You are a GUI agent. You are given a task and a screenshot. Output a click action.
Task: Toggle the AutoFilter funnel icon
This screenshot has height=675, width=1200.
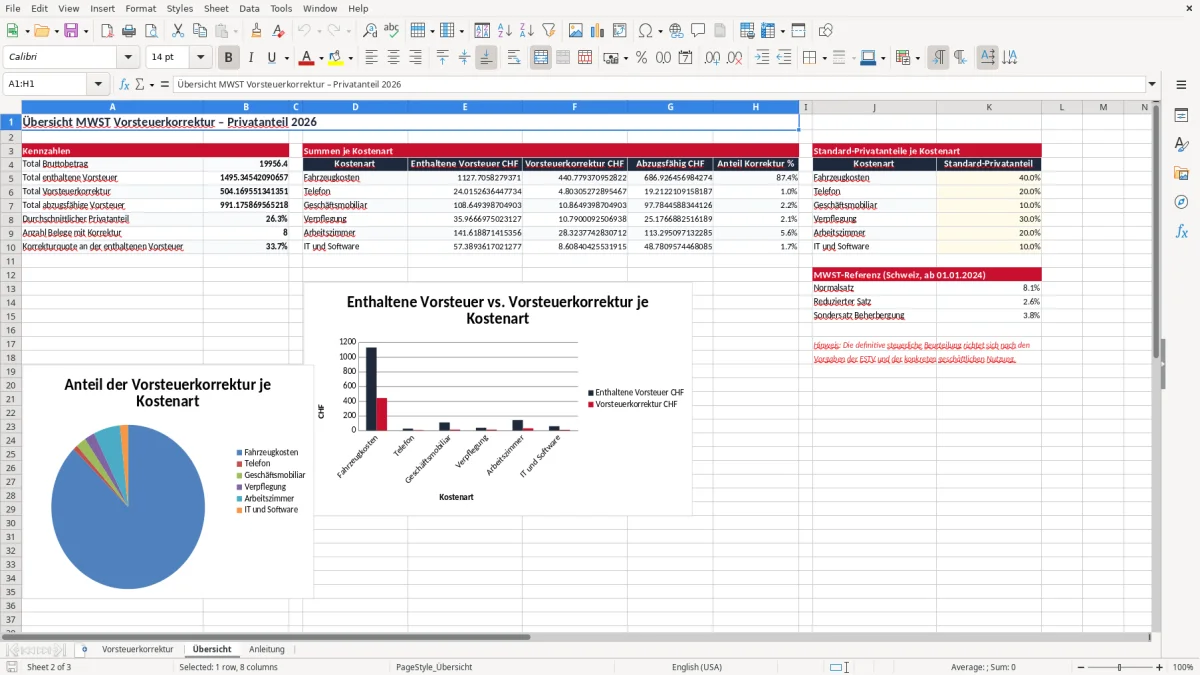point(549,31)
